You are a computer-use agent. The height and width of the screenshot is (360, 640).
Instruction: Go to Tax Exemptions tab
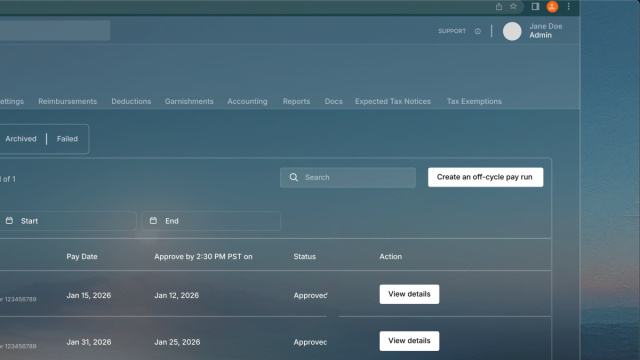tap(474, 101)
